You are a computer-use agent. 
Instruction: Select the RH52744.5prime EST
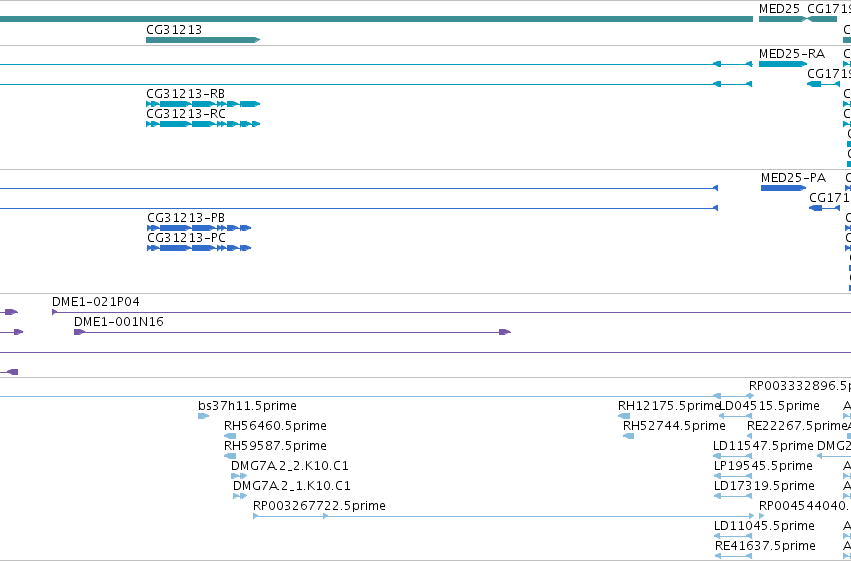click(x=628, y=436)
